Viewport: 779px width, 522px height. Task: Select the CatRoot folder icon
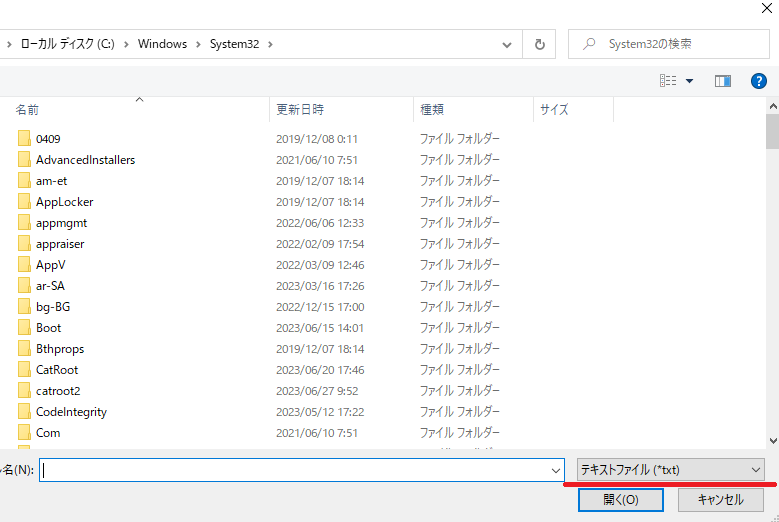(x=24, y=369)
